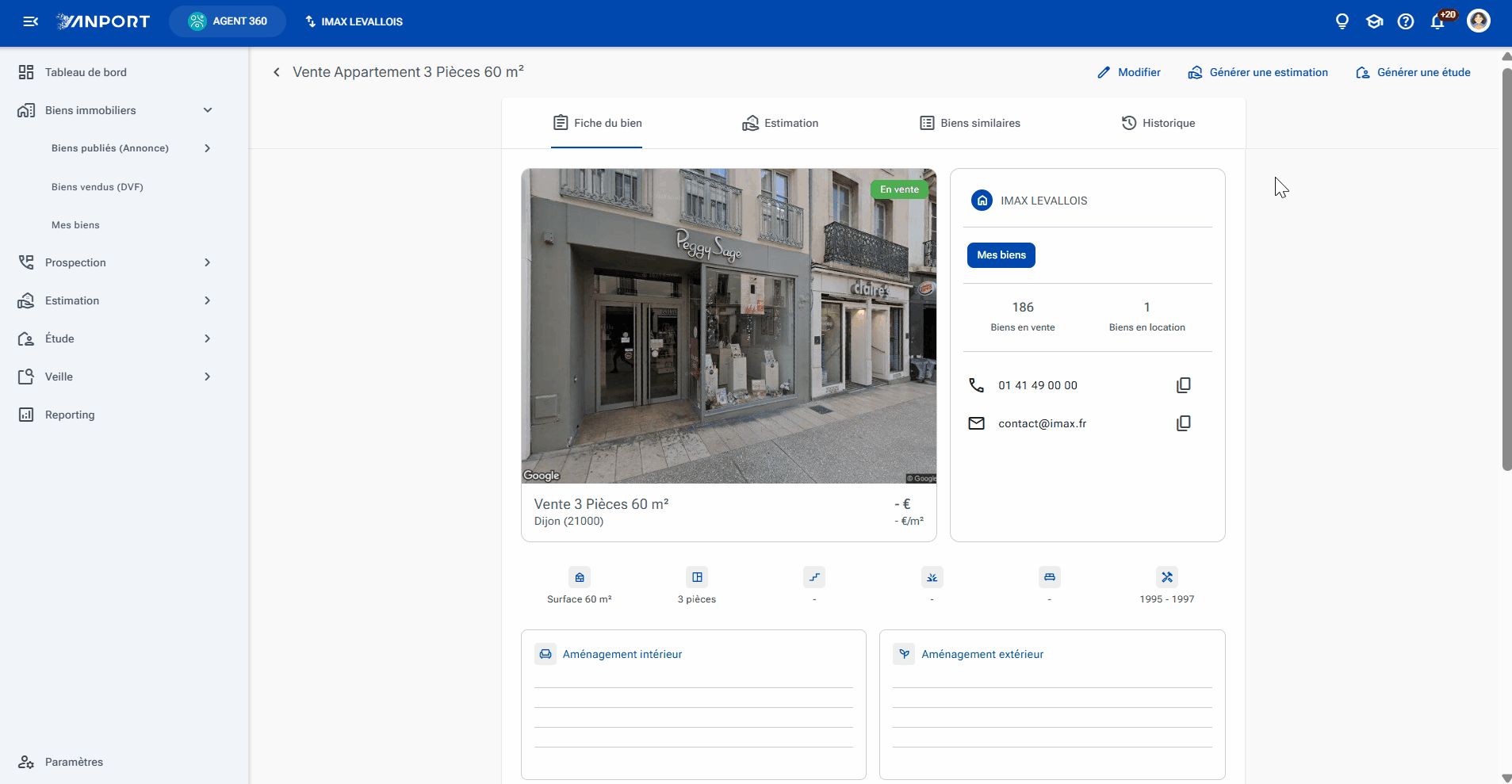Viewport: 1512px width, 784px height.
Task: Open Biens vendus (DVF)
Action: pos(98,187)
